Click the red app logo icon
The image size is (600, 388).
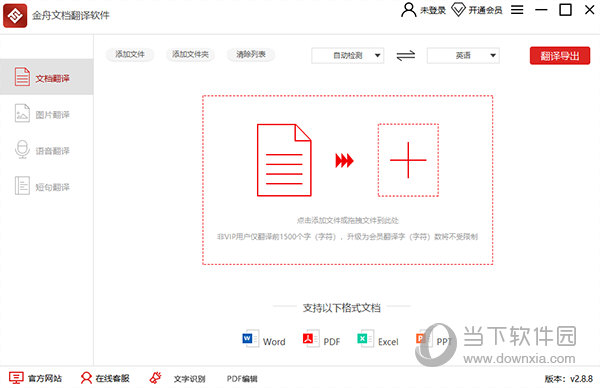click(15, 16)
